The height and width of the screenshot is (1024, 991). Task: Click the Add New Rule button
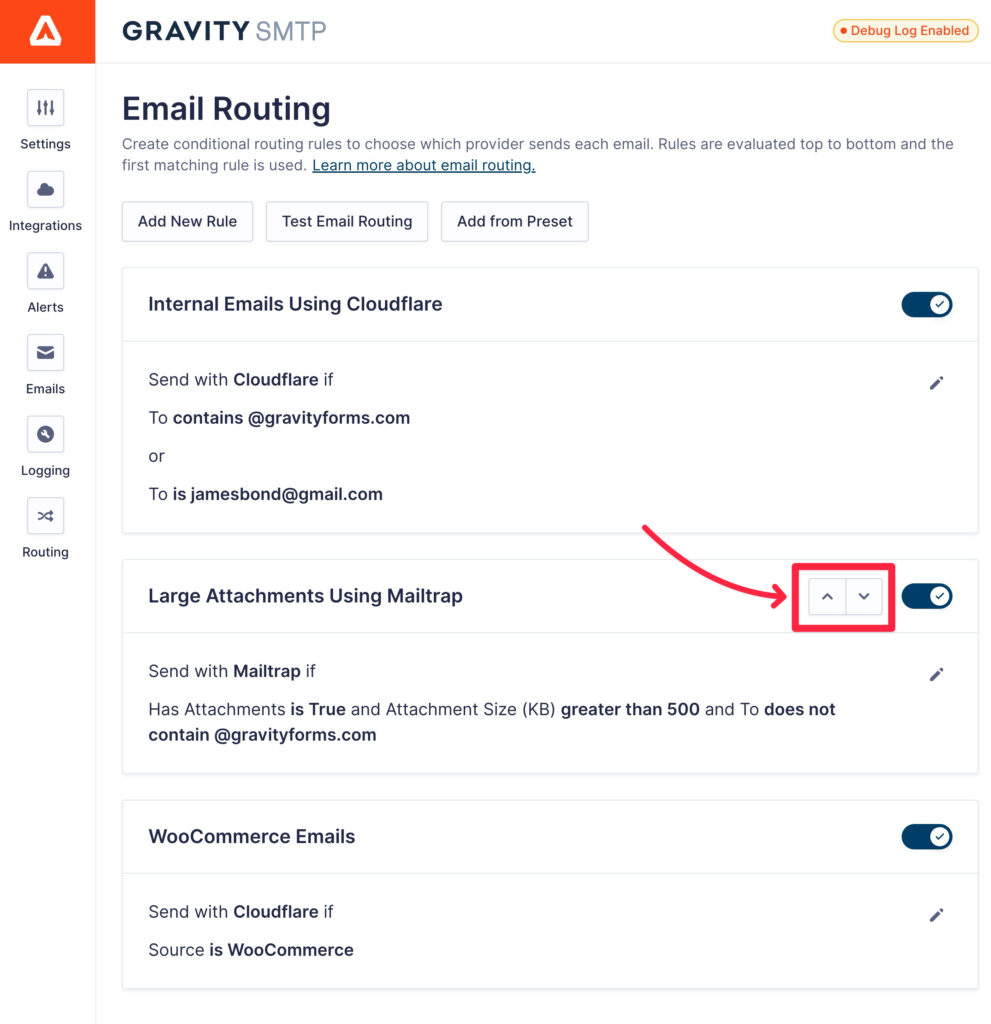tap(187, 221)
